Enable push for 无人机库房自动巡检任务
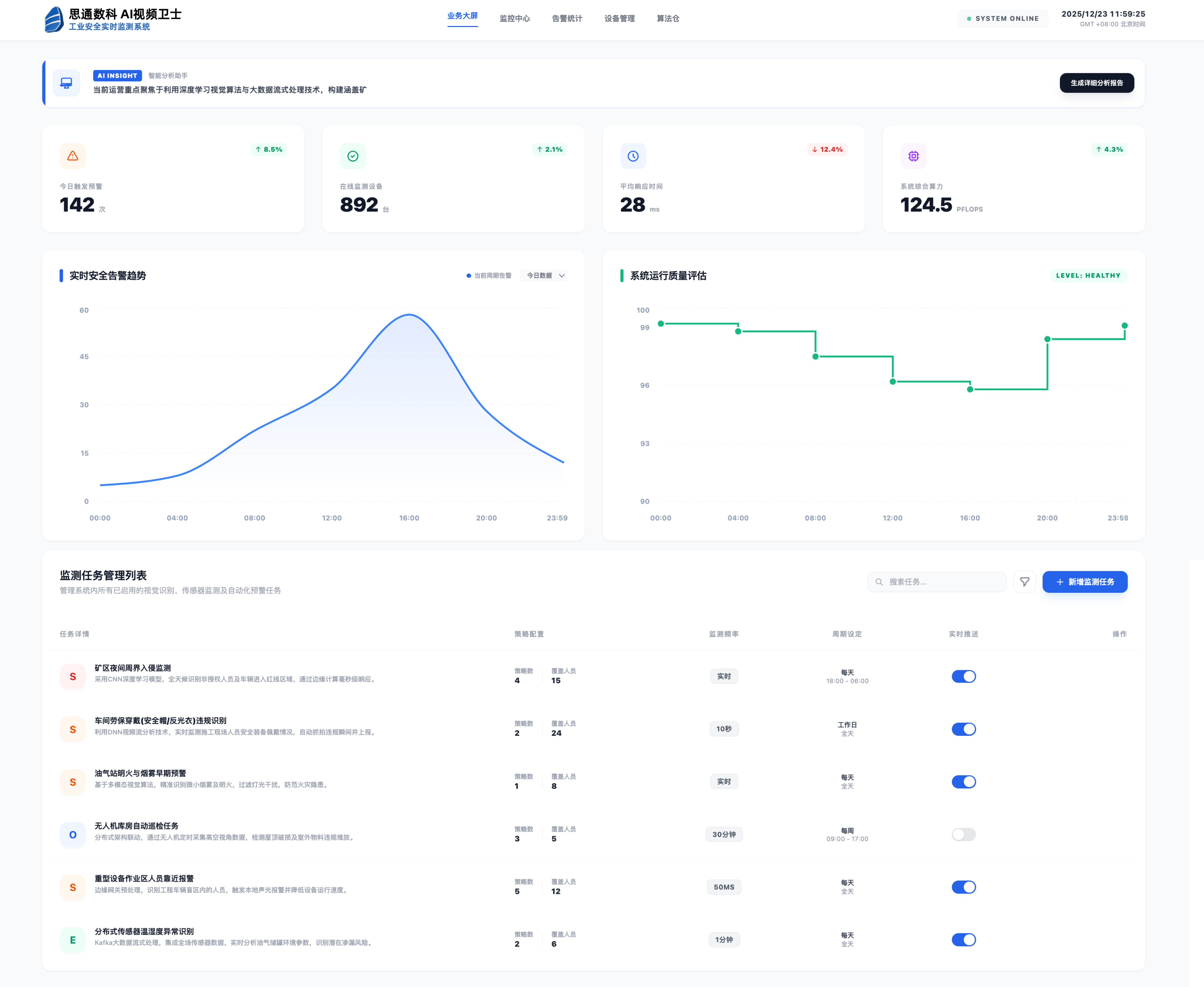Image resolution: width=1204 pixels, height=987 pixels. [964, 834]
